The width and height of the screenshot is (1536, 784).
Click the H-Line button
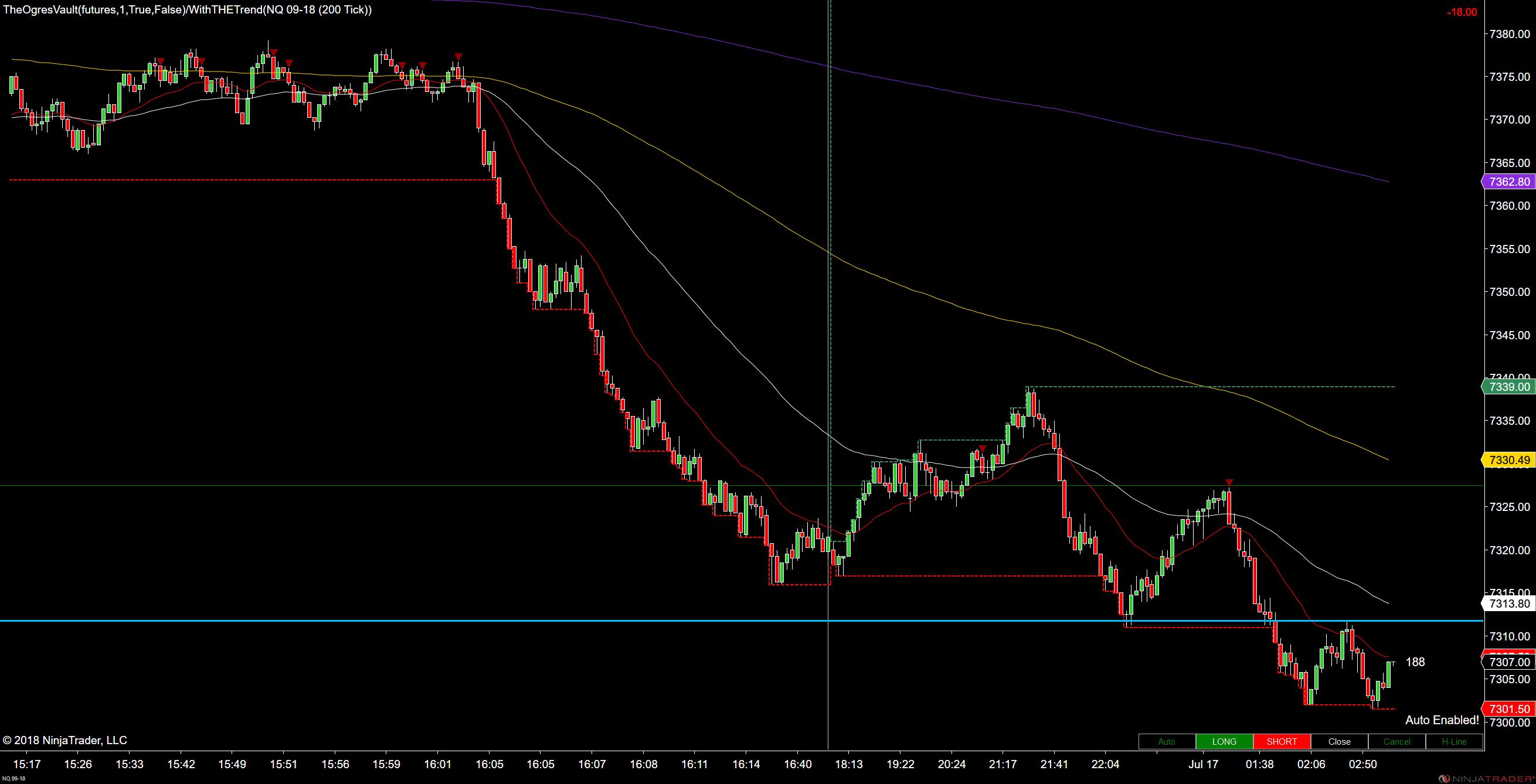(x=1454, y=742)
